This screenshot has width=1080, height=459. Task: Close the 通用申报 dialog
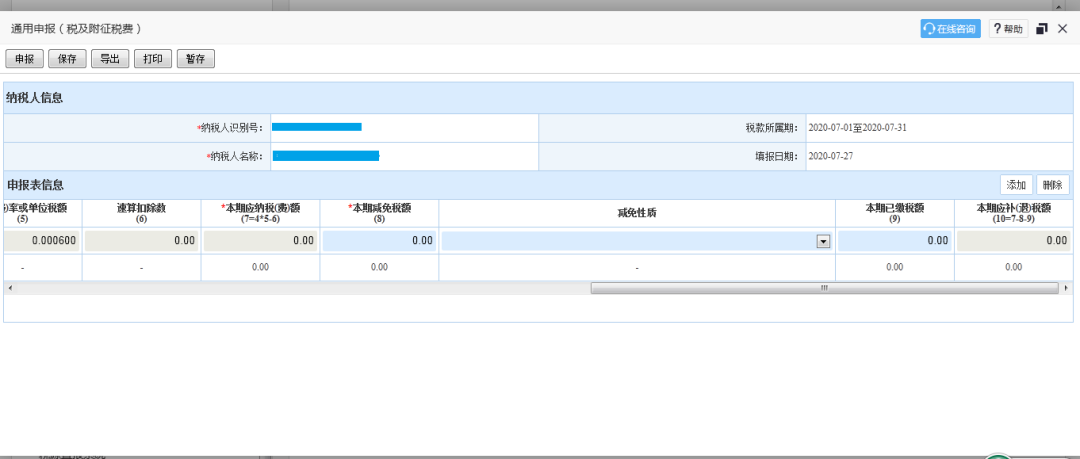click(1062, 29)
